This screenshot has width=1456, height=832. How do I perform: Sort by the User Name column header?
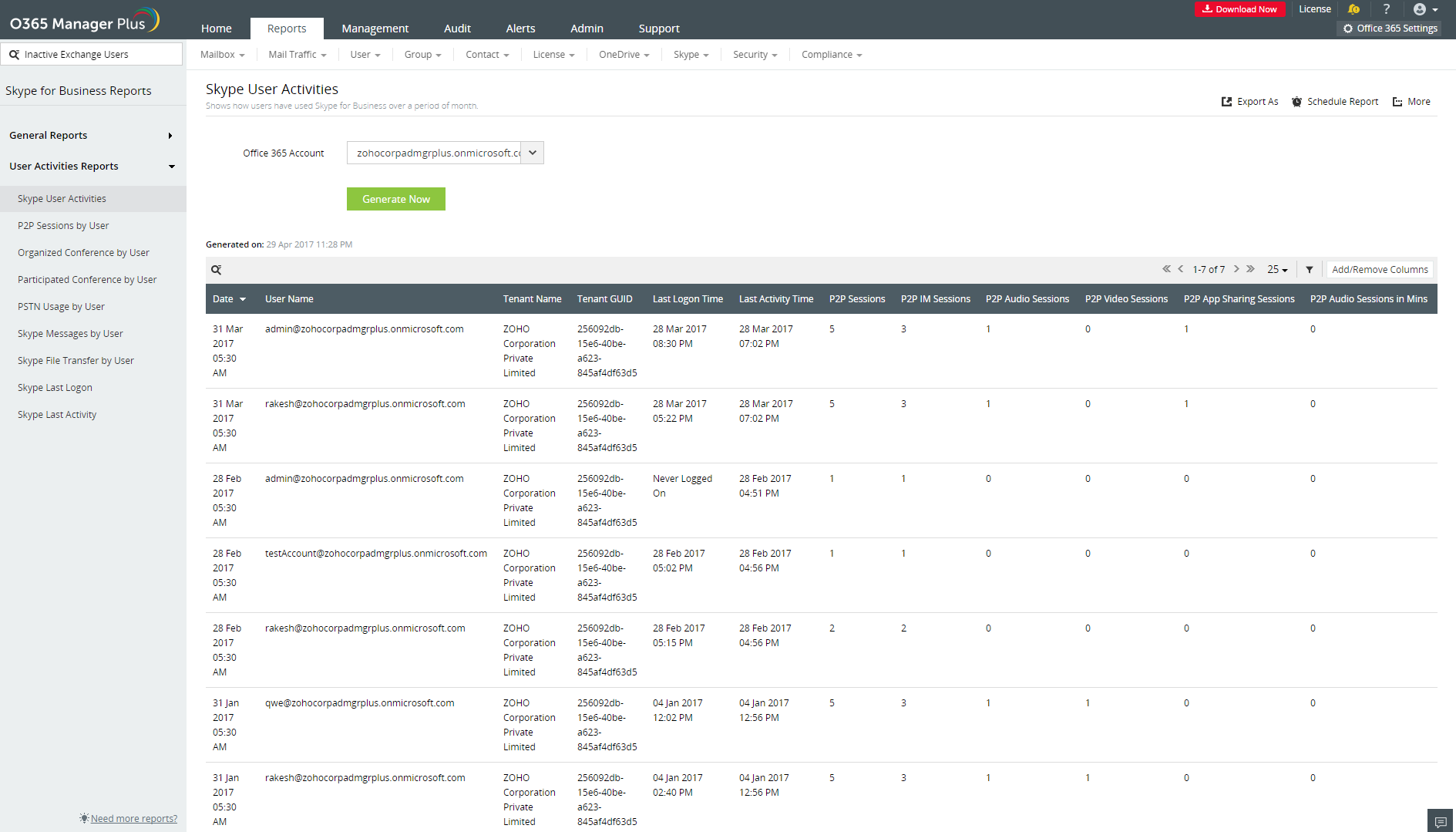[x=289, y=299]
